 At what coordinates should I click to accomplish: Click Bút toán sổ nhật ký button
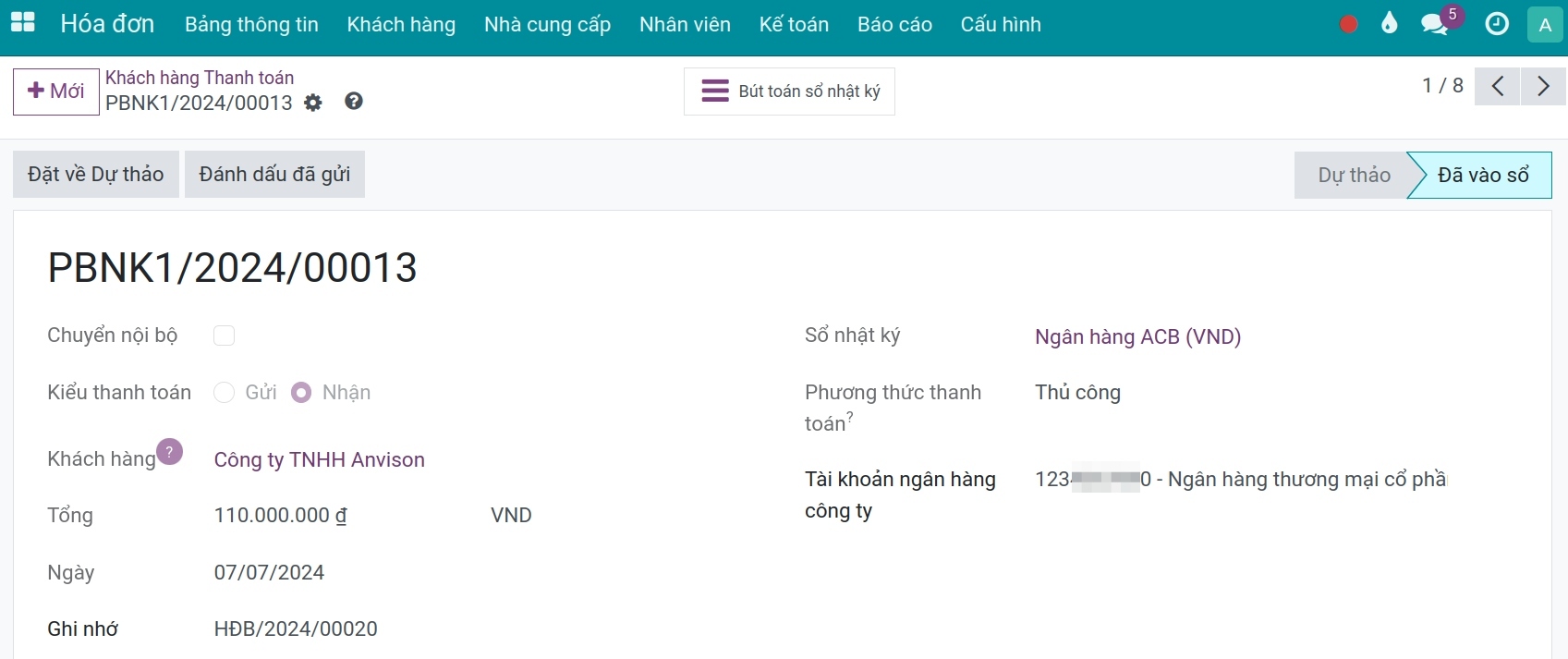point(789,91)
